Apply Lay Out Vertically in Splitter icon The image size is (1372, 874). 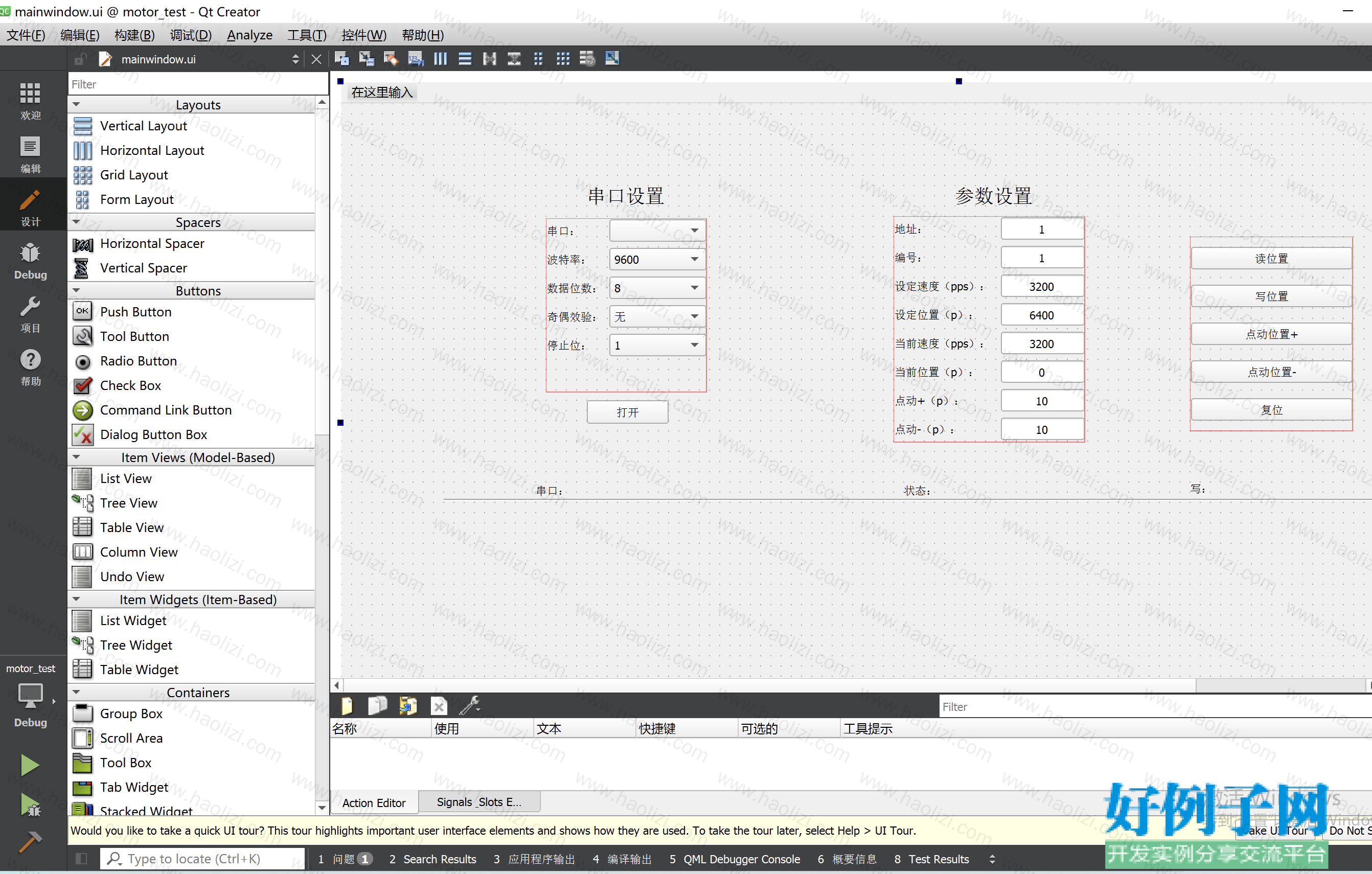pos(514,59)
